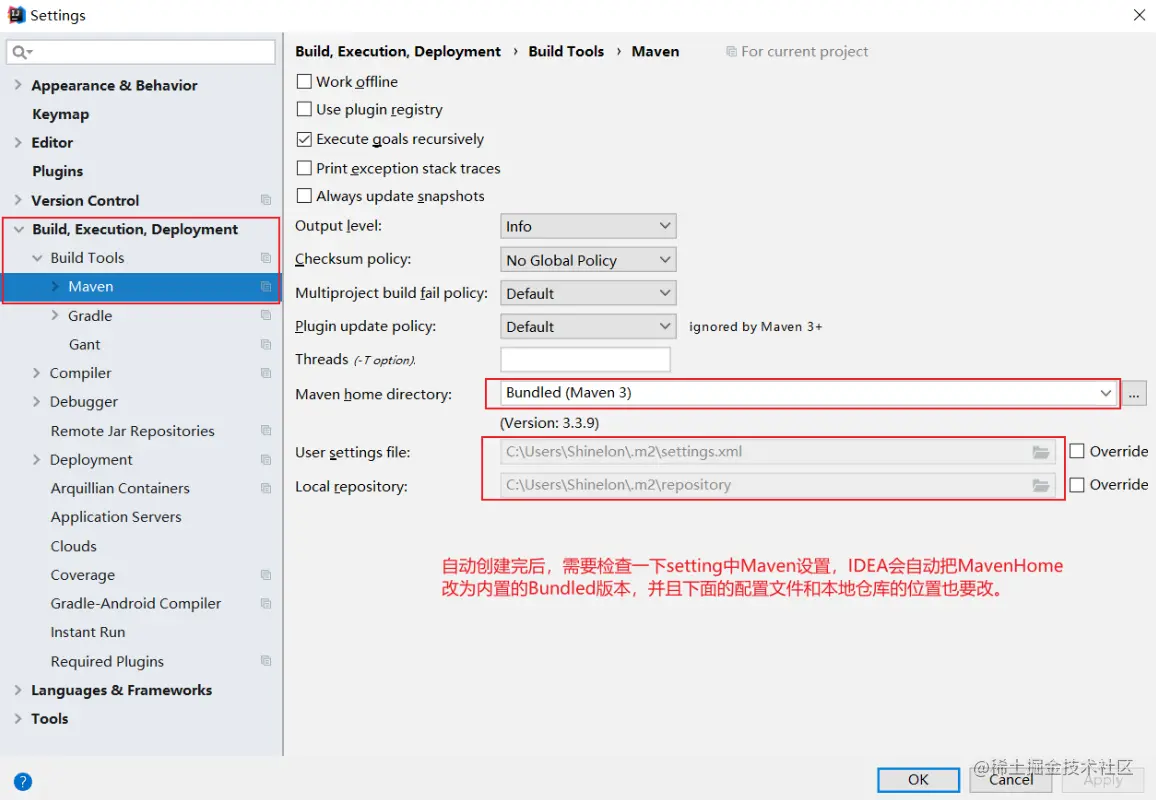Viewport: 1156px width, 800px height.
Task: Click project-level icon beside Remote Jar Repositories
Action: (x=266, y=431)
